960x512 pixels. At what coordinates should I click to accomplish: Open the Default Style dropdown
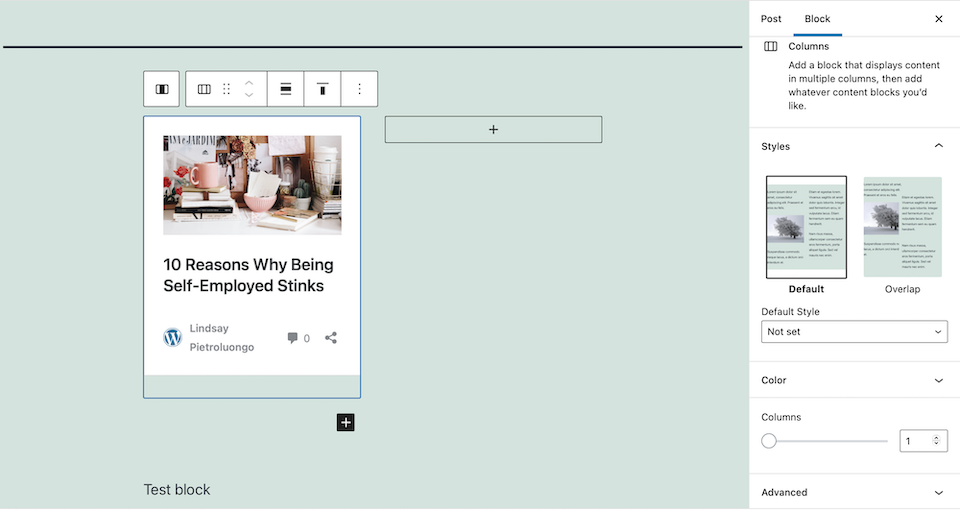[x=854, y=332]
